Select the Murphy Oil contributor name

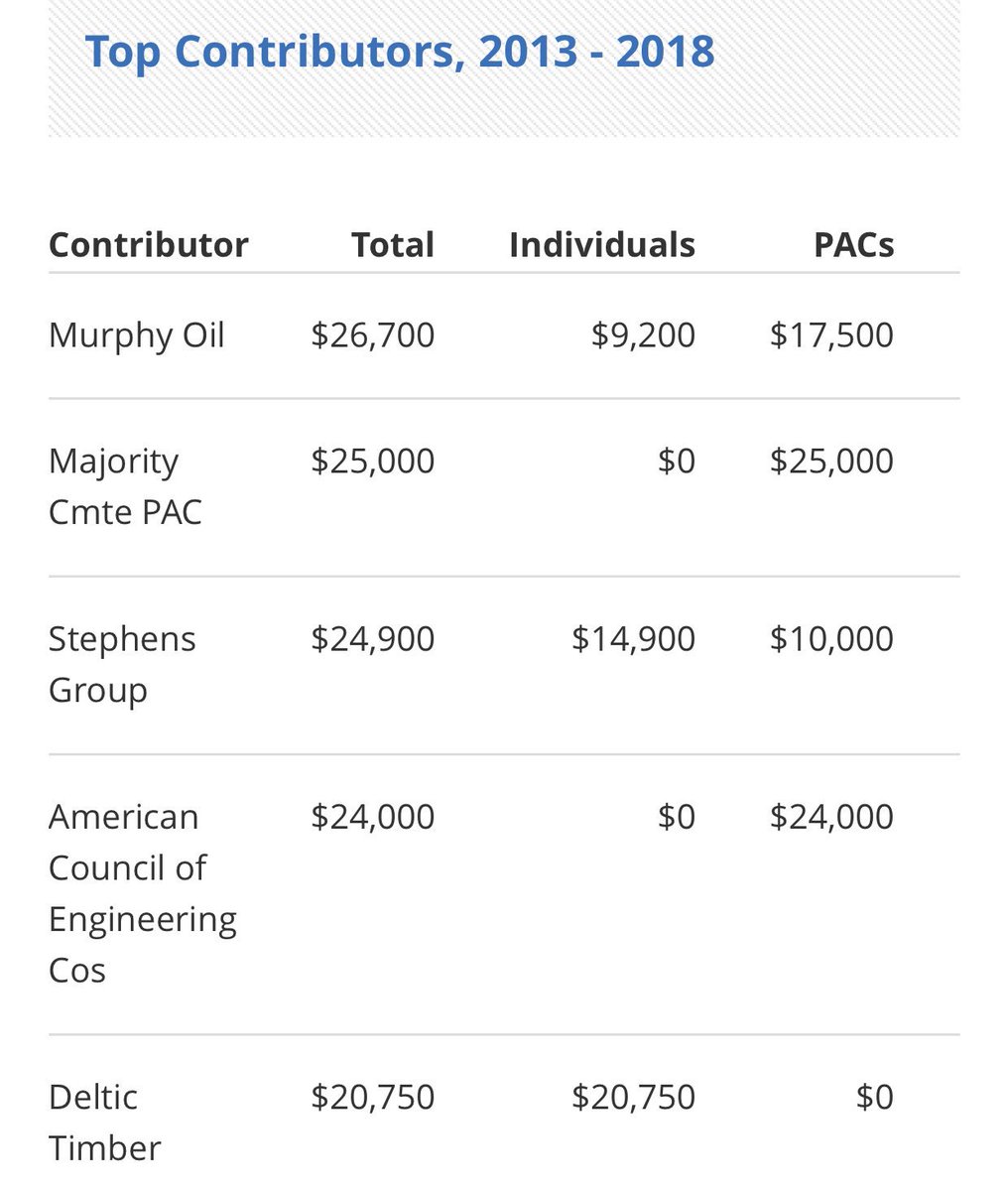(137, 334)
